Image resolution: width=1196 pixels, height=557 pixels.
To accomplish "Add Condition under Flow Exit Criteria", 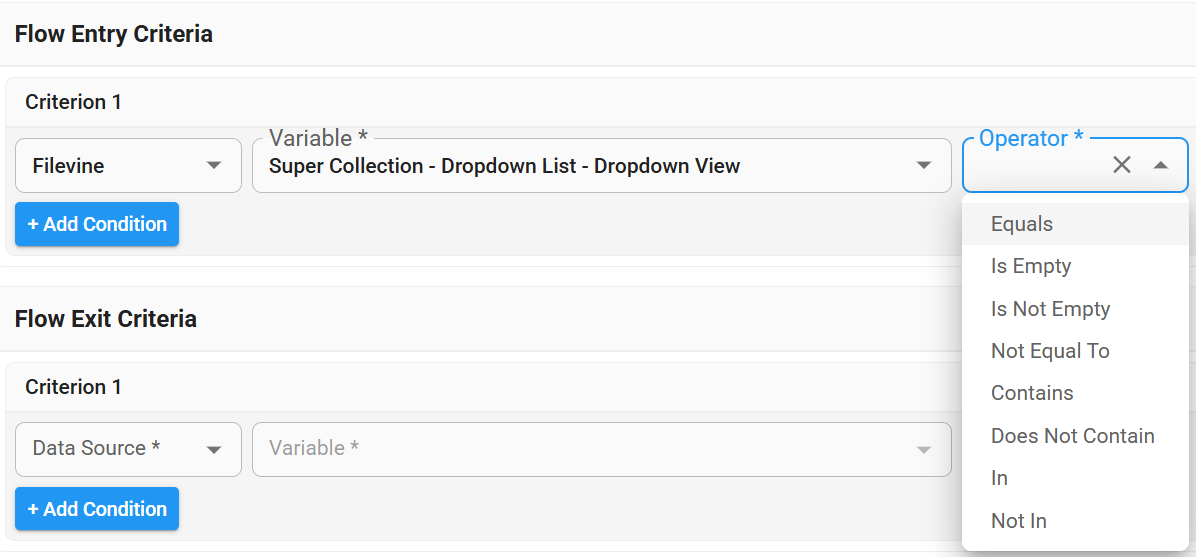I will (97, 509).
